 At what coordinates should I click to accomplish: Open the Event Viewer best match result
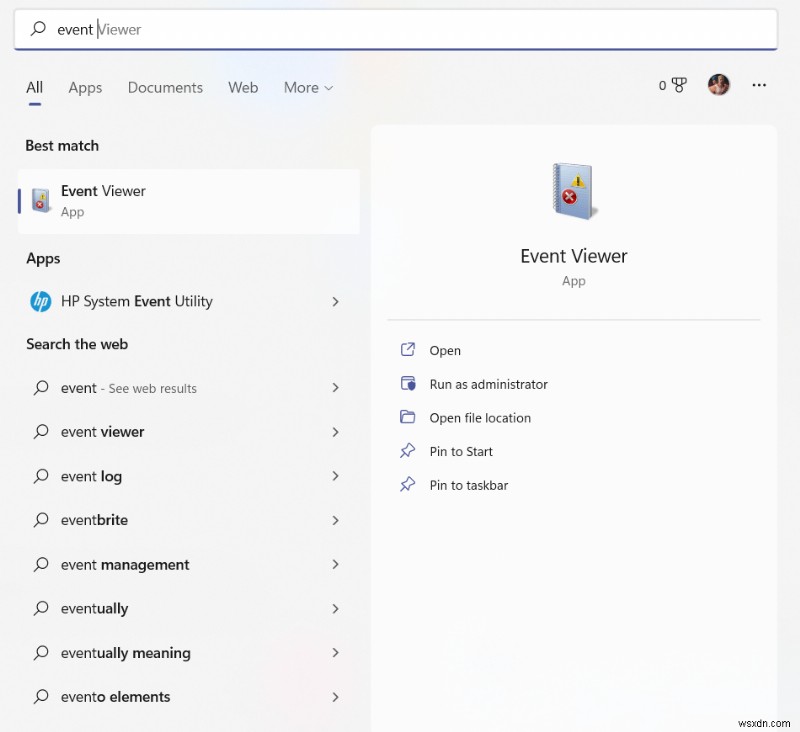(189, 201)
